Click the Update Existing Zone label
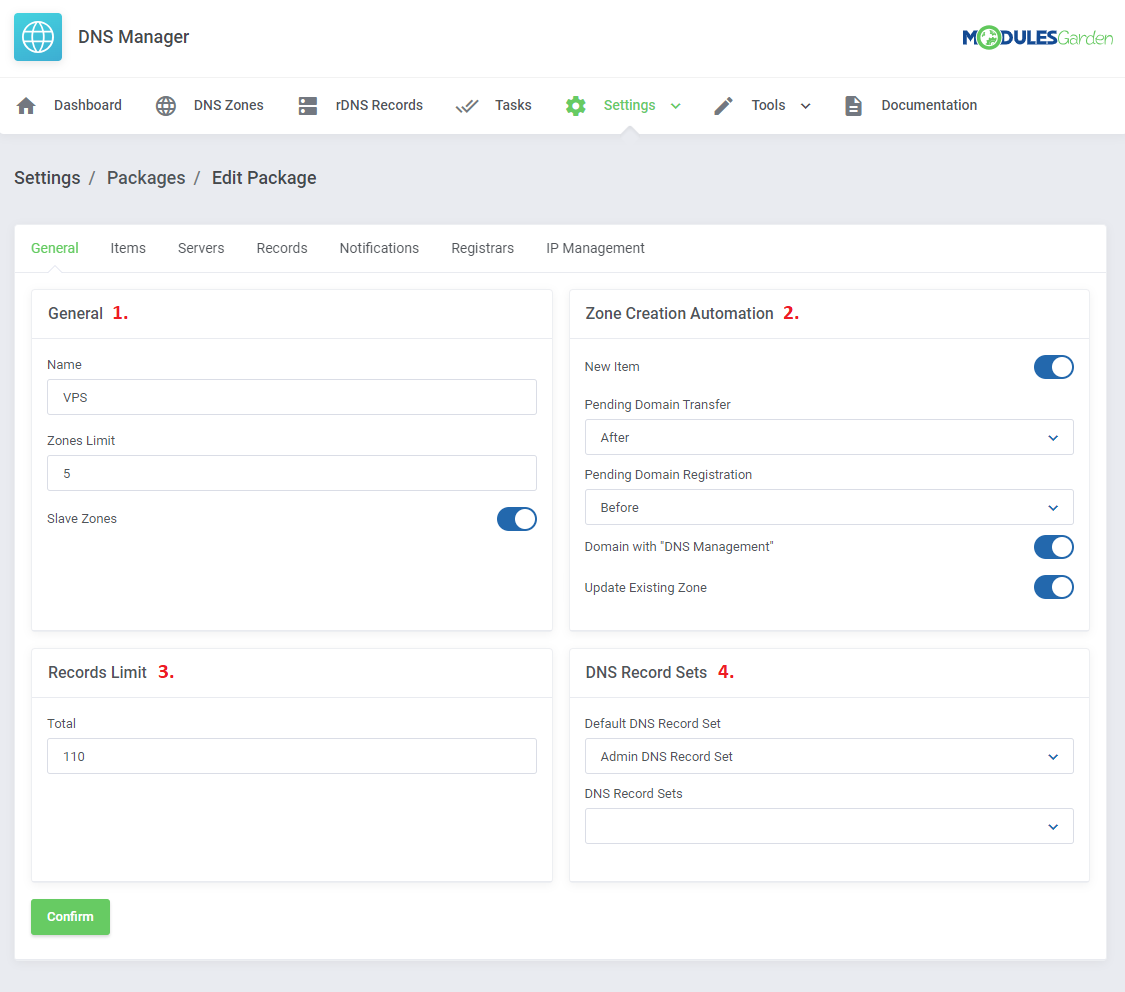The image size is (1125, 992). (646, 587)
